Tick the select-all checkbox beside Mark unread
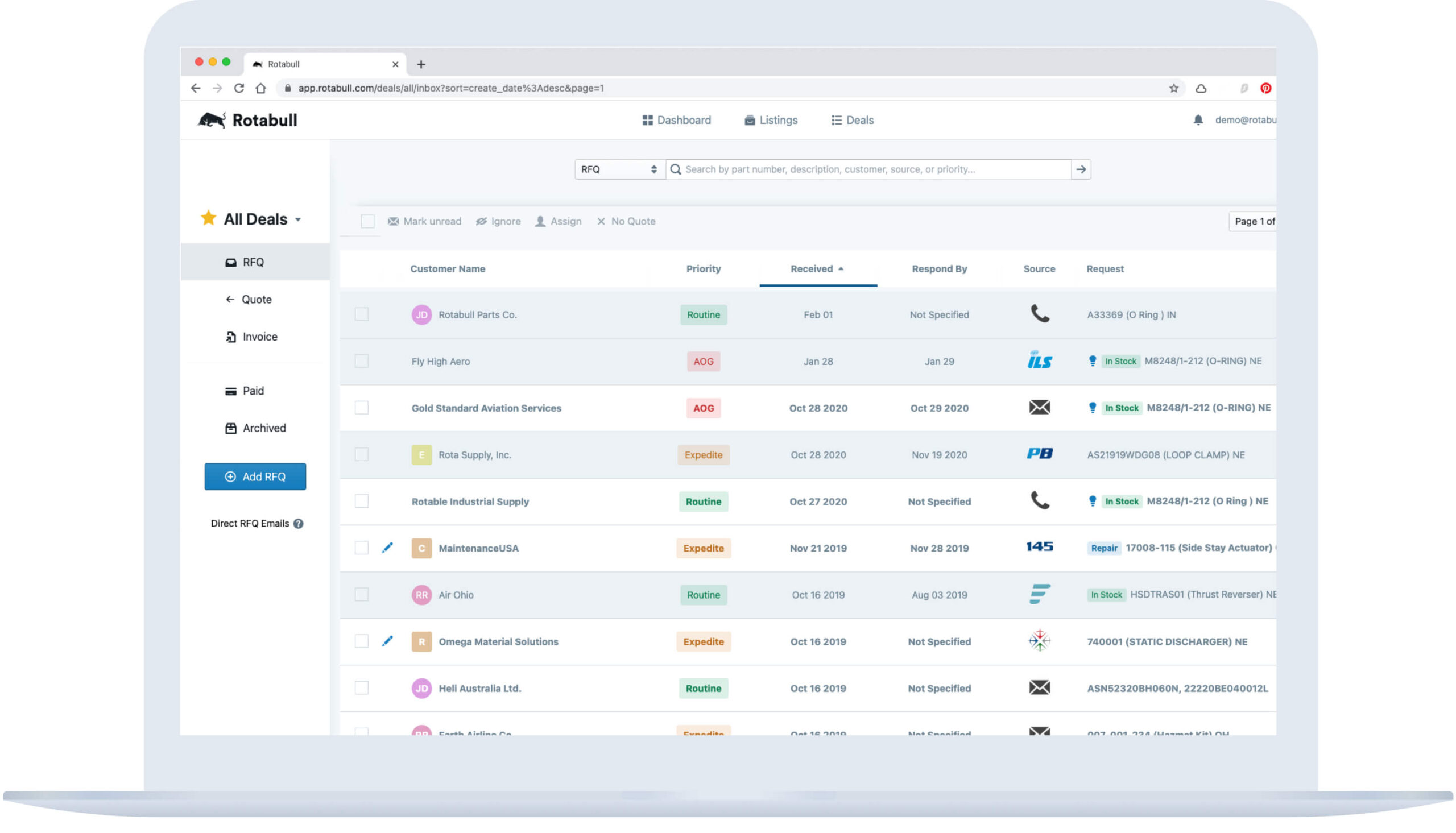 [x=367, y=221]
